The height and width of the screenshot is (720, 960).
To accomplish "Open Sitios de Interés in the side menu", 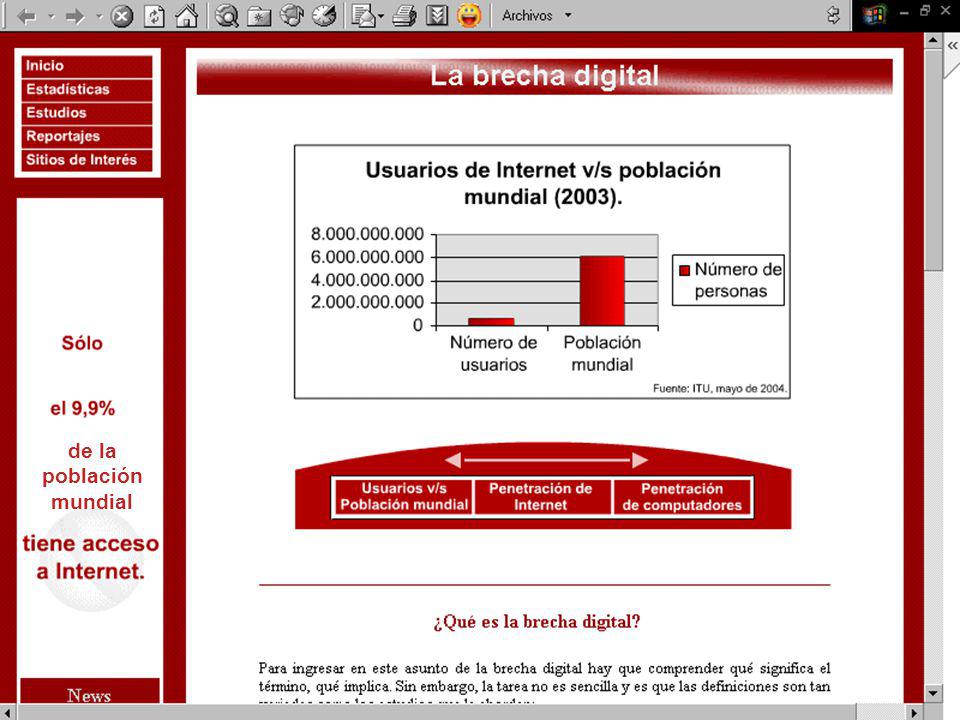I will point(87,160).
